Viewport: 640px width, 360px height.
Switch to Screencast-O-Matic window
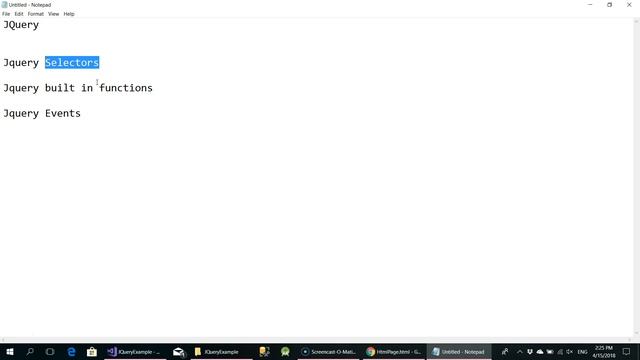(x=329, y=352)
